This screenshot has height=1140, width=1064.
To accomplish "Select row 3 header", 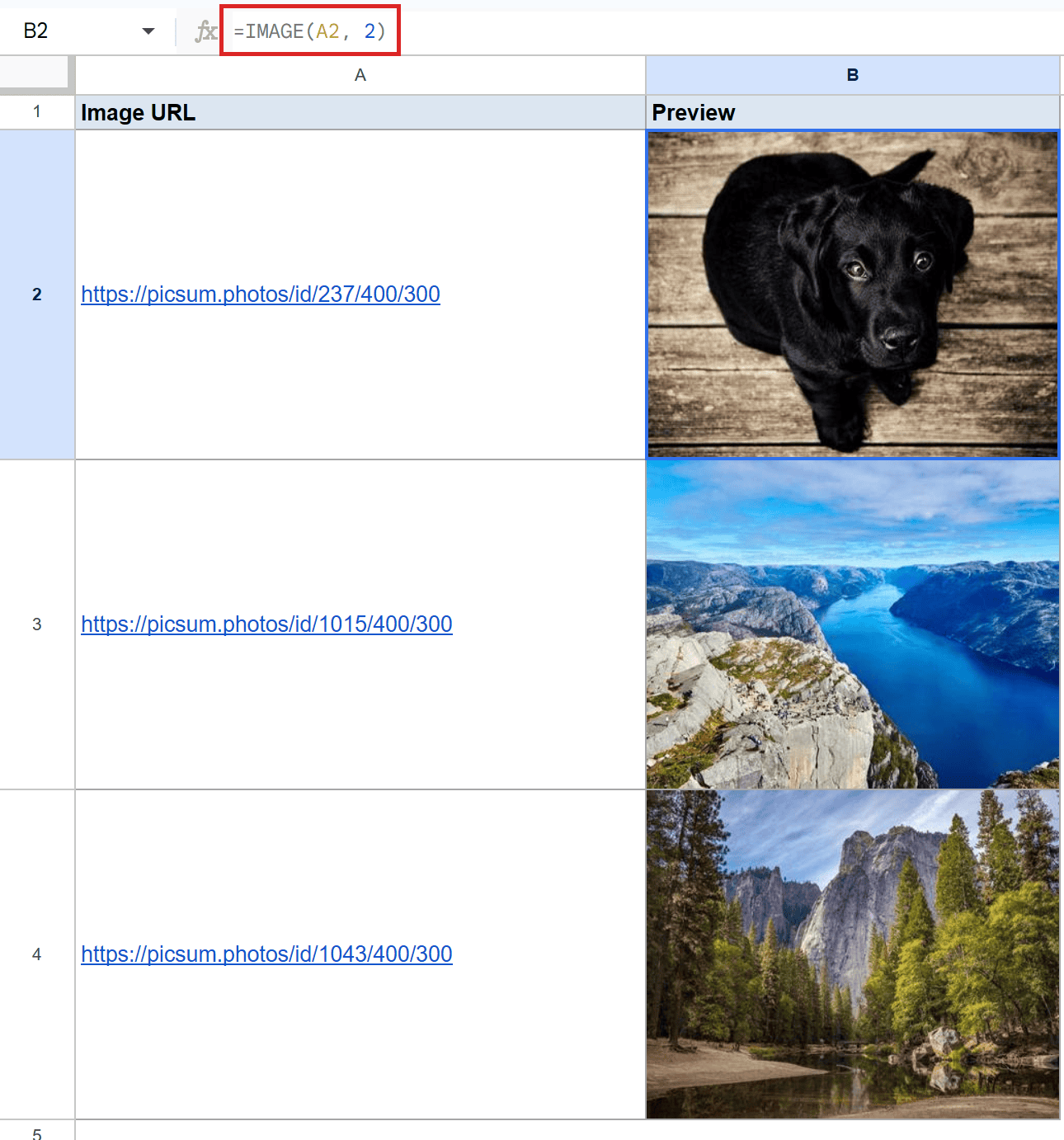I will click(x=37, y=624).
